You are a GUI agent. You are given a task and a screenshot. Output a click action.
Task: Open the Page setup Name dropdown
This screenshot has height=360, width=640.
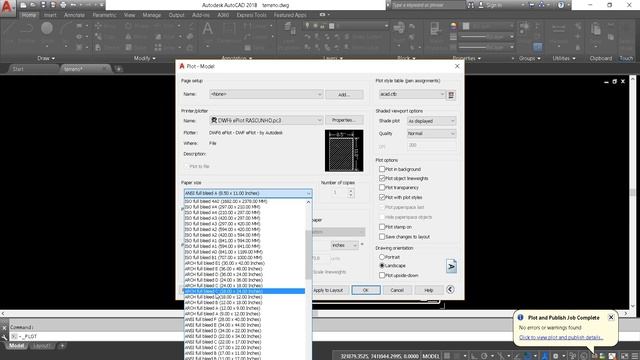(x=266, y=94)
